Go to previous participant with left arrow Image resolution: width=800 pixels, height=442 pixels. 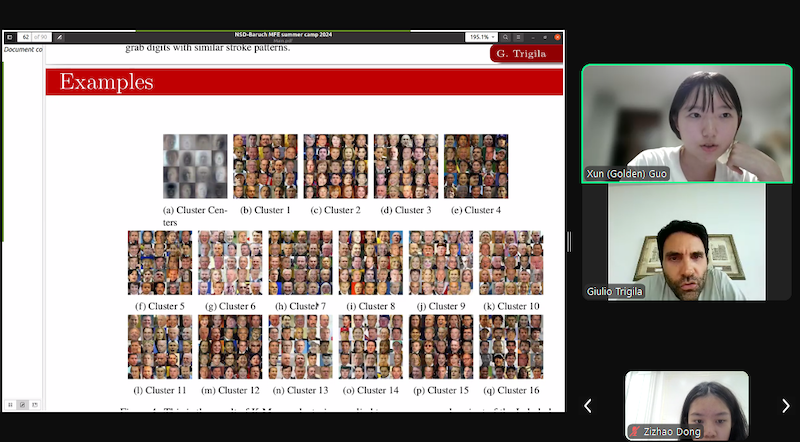[x=588, y=406]
